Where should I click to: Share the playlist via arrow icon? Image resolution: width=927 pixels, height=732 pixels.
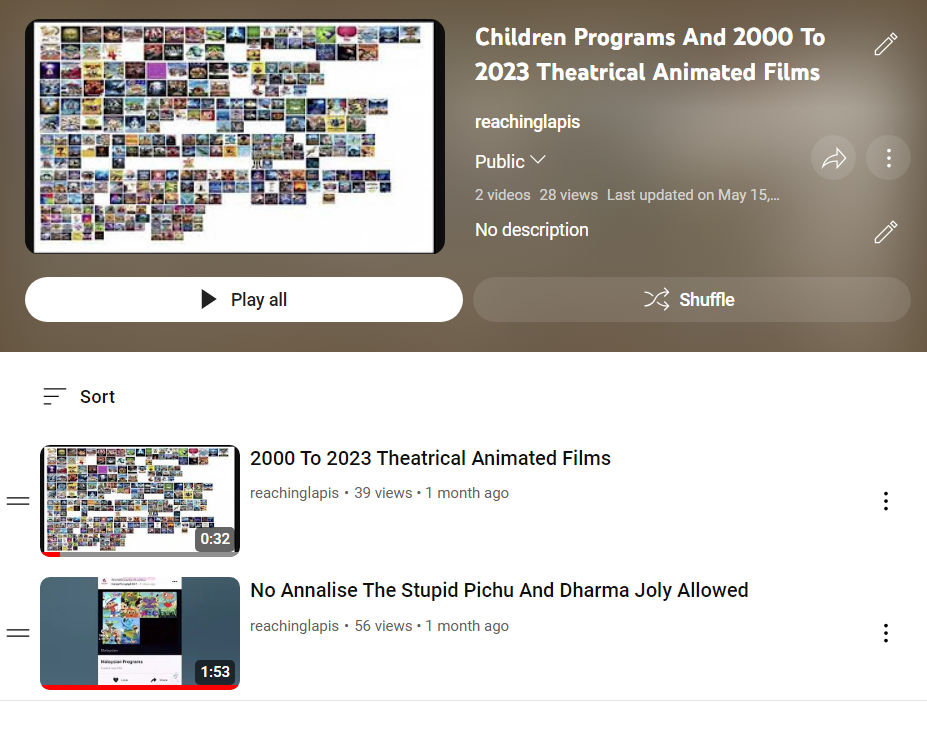tap(833, 158)
